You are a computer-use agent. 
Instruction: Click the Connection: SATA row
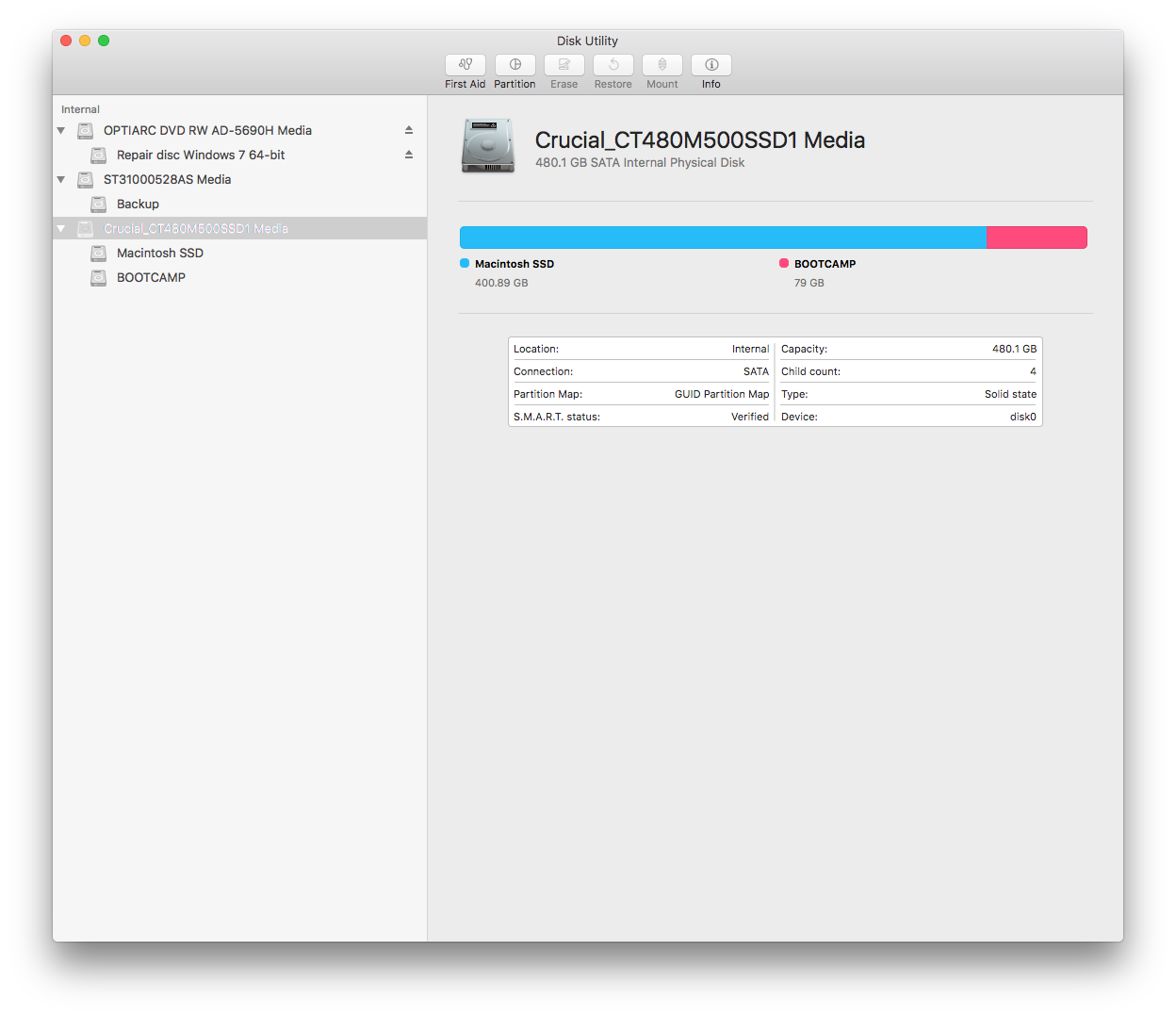click(641, 371)
